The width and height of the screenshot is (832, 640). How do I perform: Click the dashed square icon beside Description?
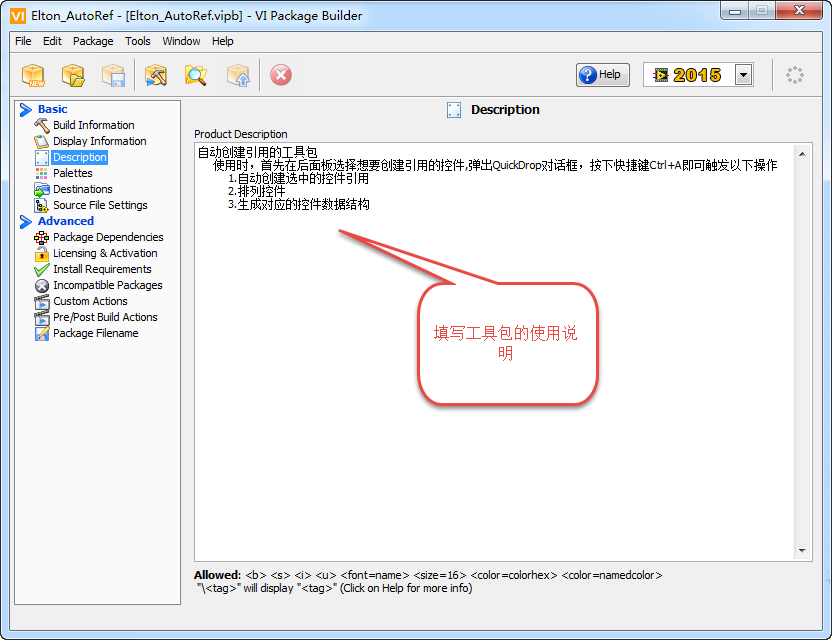click(x=41, y=157)
